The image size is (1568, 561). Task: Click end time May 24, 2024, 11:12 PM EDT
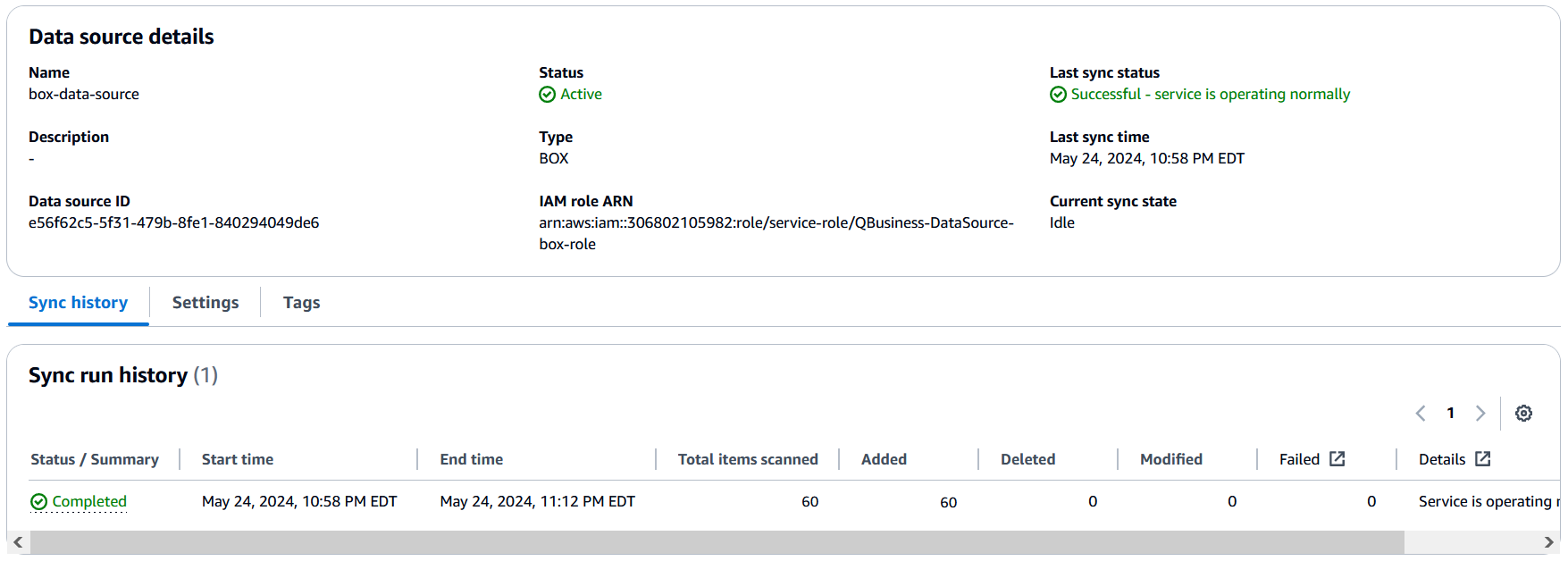(x=538, y=502)
